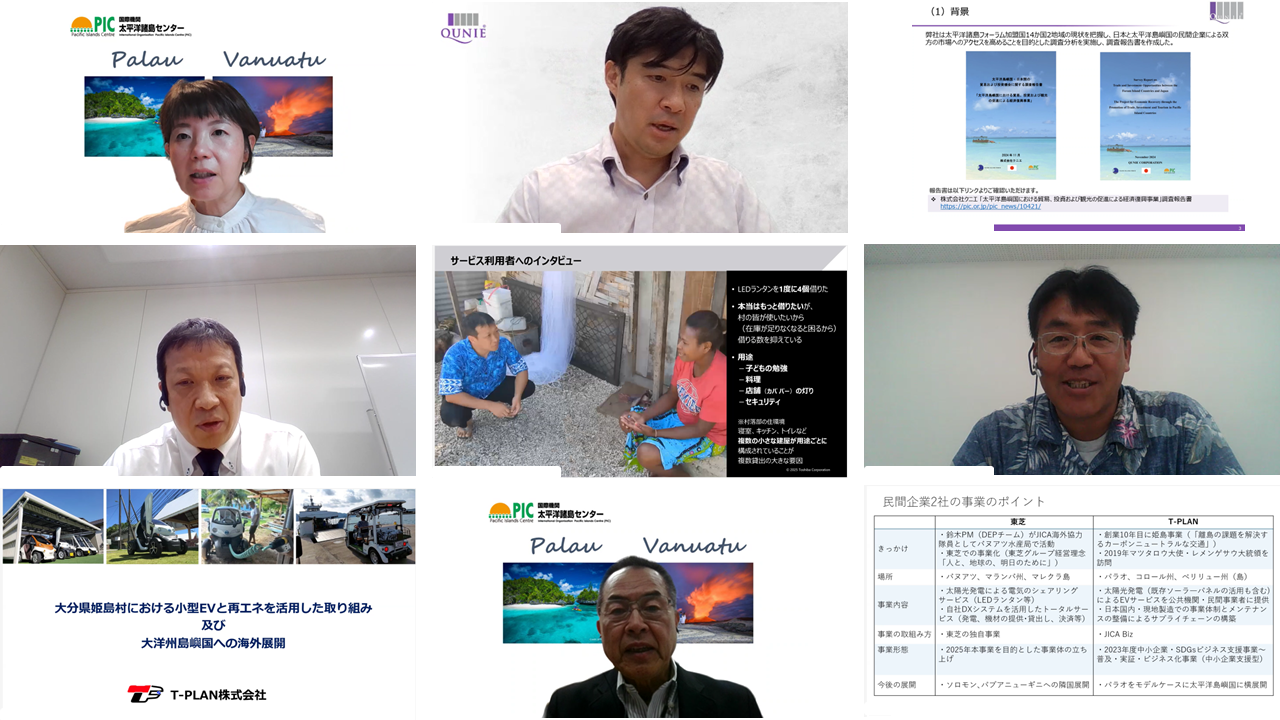Click the サービス利用者へのインタビュー slide title

tap(515, 260)
